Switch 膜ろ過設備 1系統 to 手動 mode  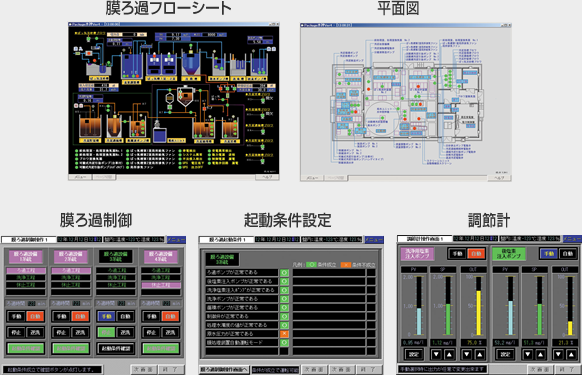click(x=16, y=316)
